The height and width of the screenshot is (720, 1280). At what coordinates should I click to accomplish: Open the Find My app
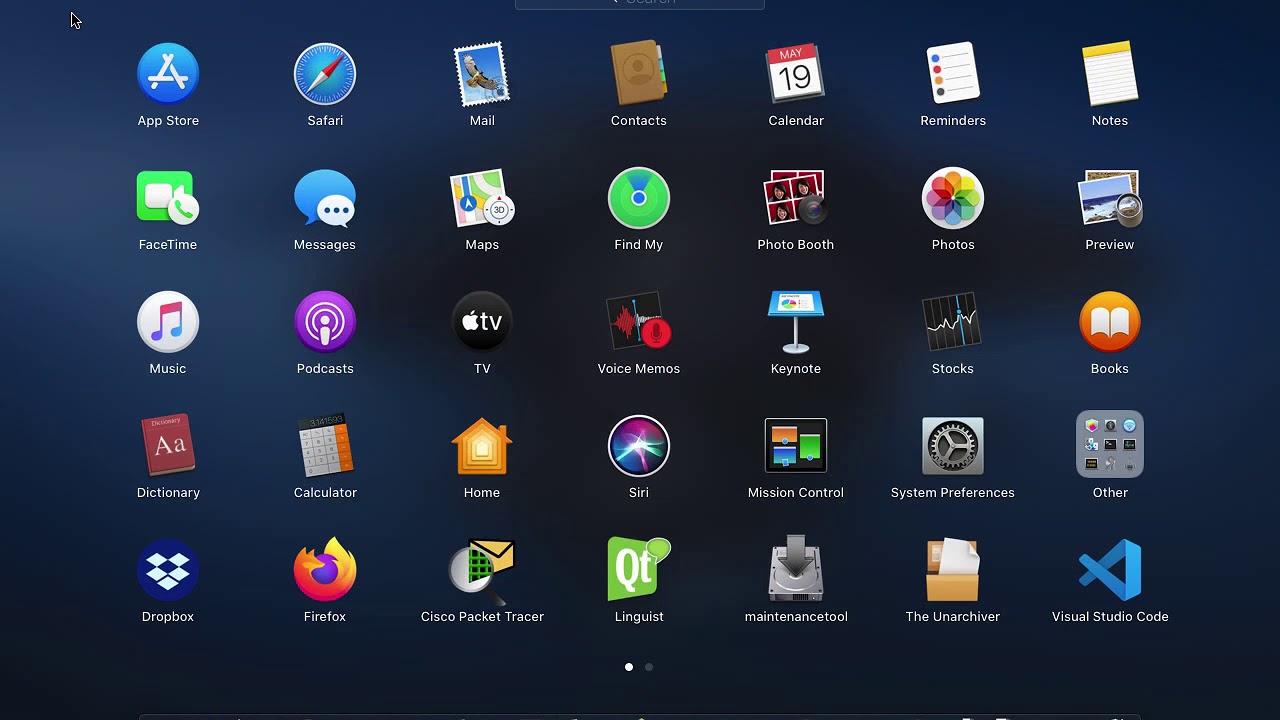(x=639, y=198)
